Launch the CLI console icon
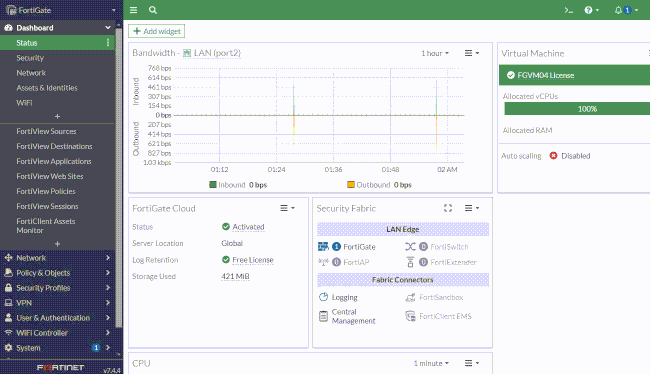 (x=568, y=10)
